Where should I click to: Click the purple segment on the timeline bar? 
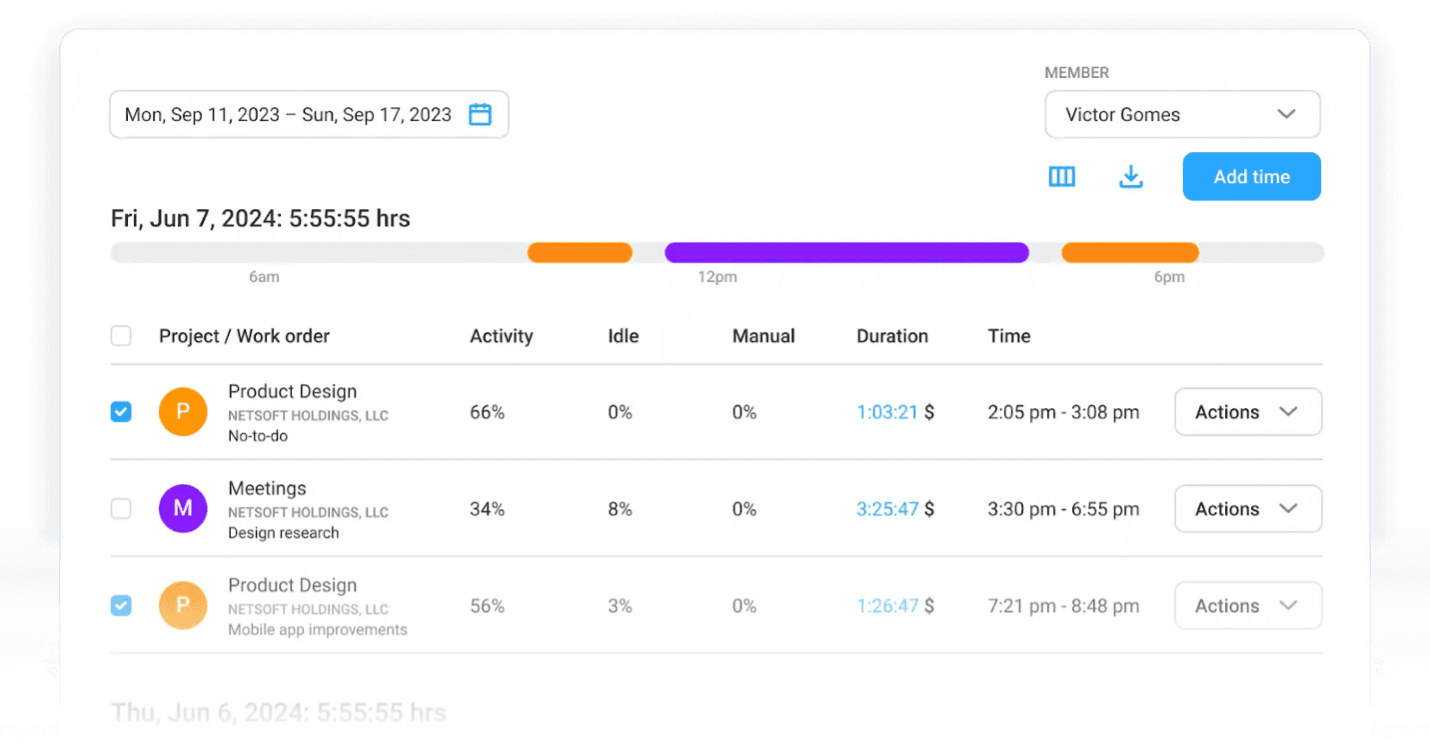pyautogui.click(x=846, y=253)
